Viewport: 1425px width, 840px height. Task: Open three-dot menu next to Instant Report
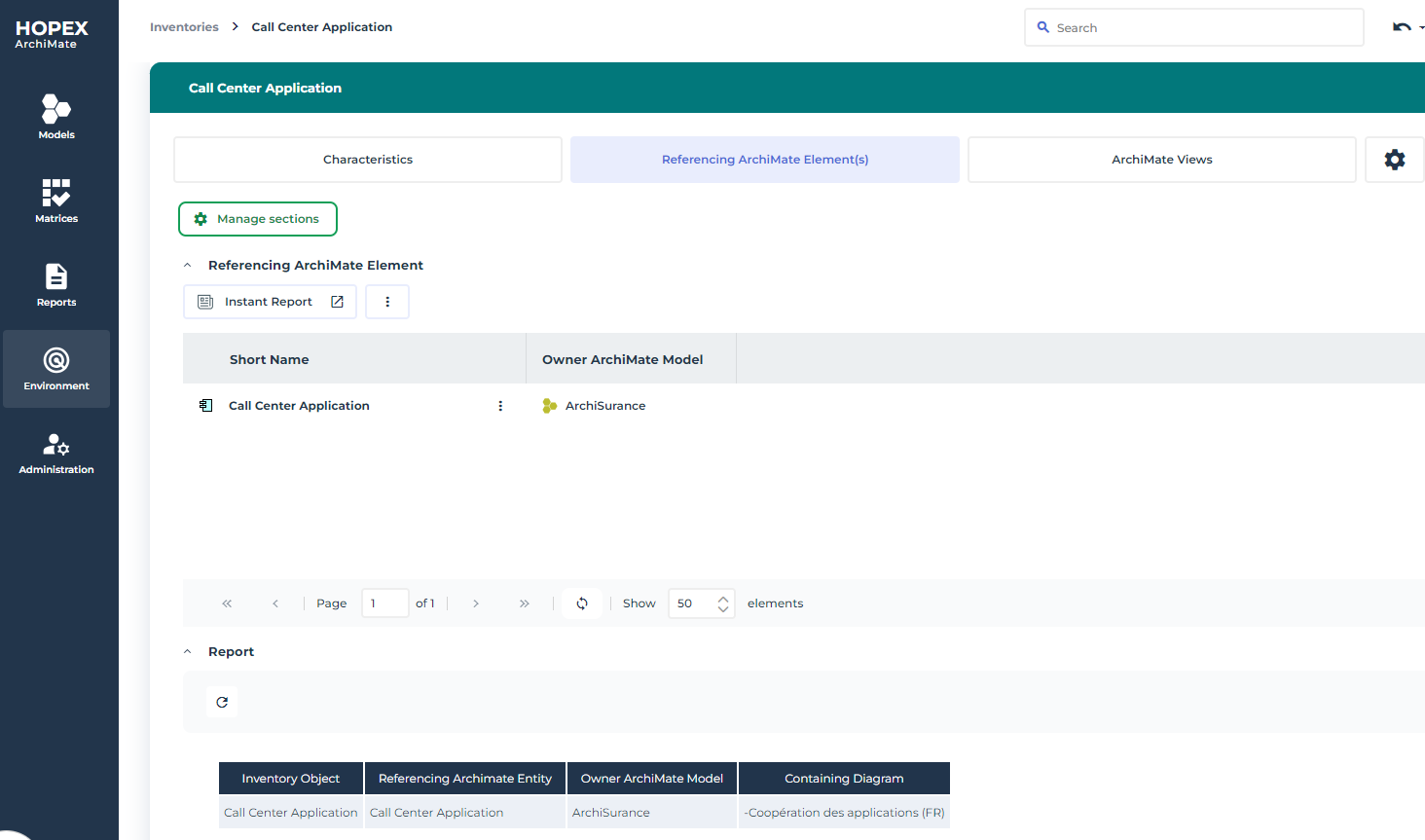pyautogui.click(x=387, y=302)
